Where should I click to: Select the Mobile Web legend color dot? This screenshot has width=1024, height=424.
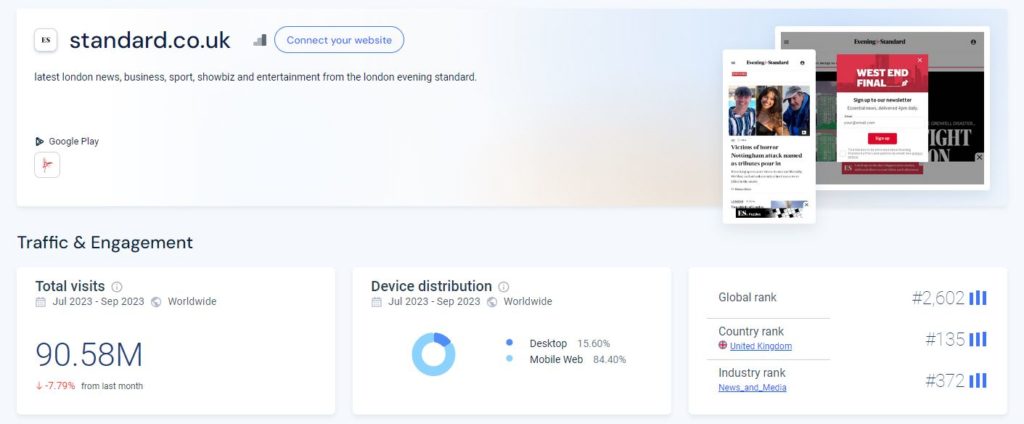509,359
